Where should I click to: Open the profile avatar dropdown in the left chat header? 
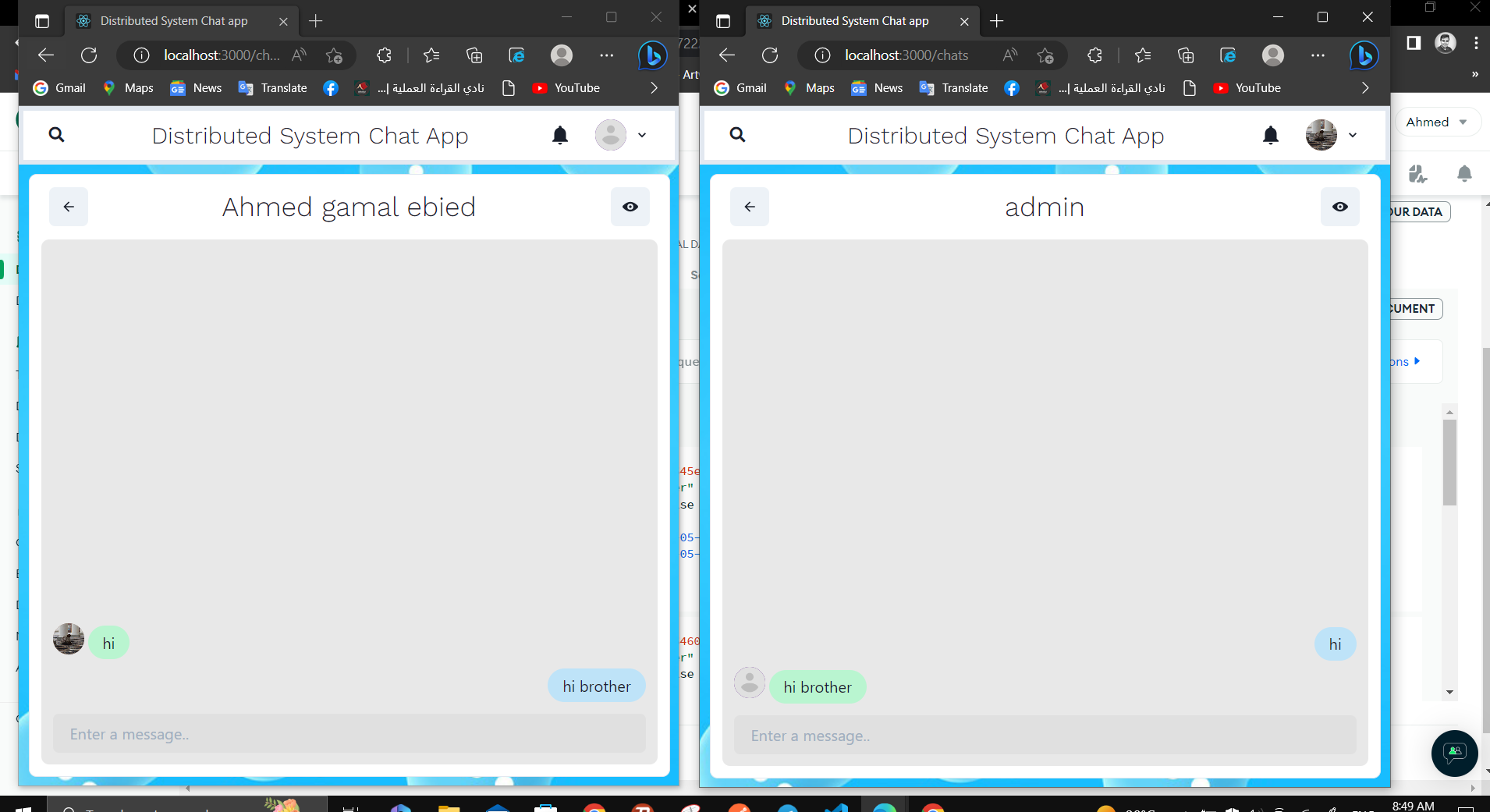click(612, 135)
